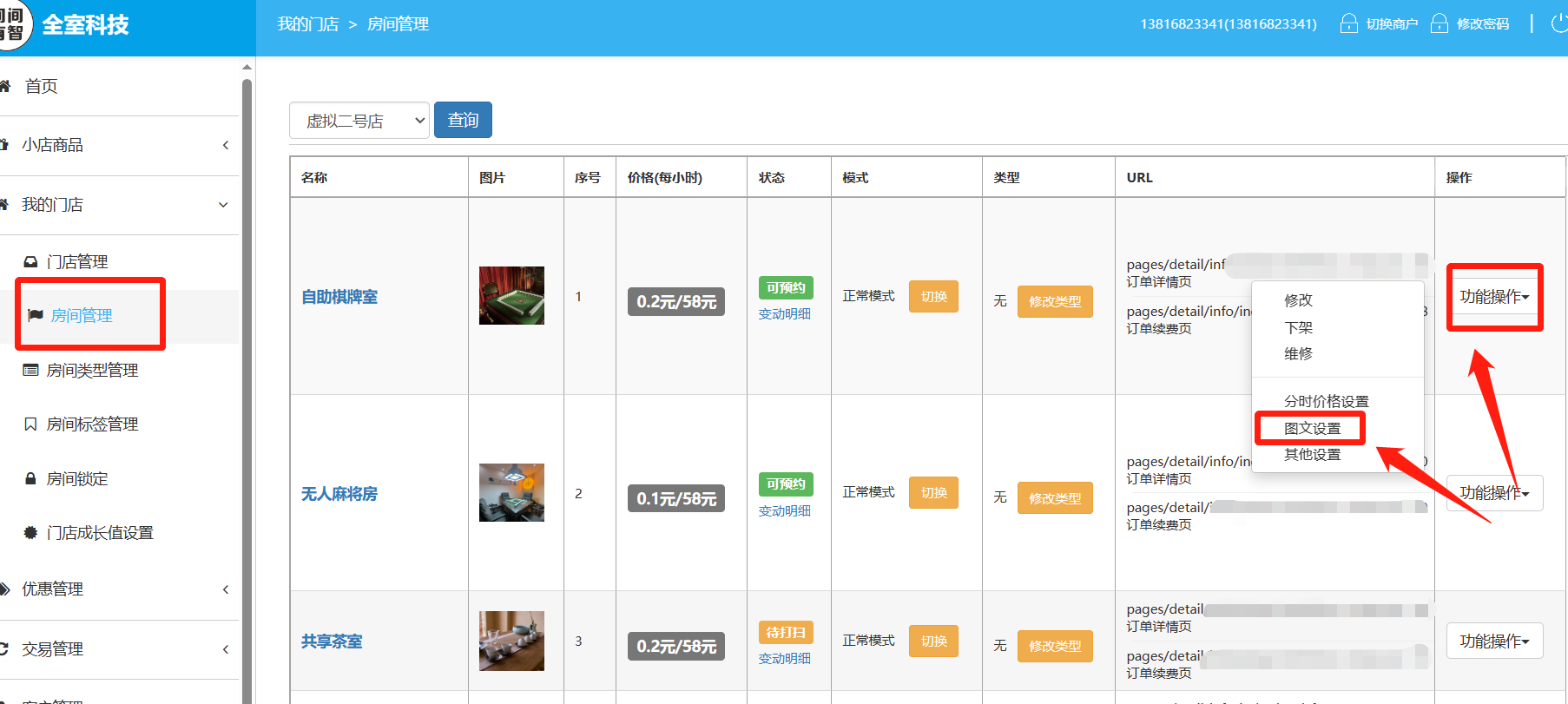The height and width of the screenshot is (704, 1568).
Task: Click 切换商户 in the header
Action: click(x=1392, y=24)
